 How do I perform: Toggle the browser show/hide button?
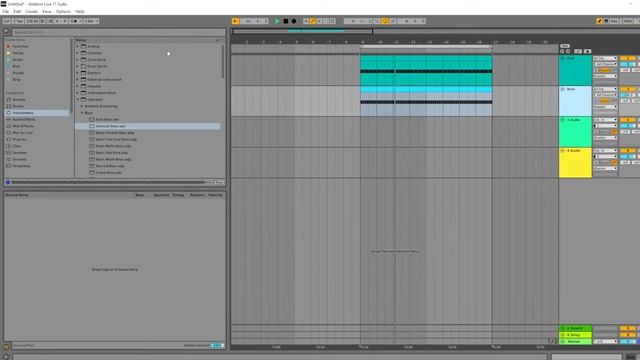coord(6,31)
